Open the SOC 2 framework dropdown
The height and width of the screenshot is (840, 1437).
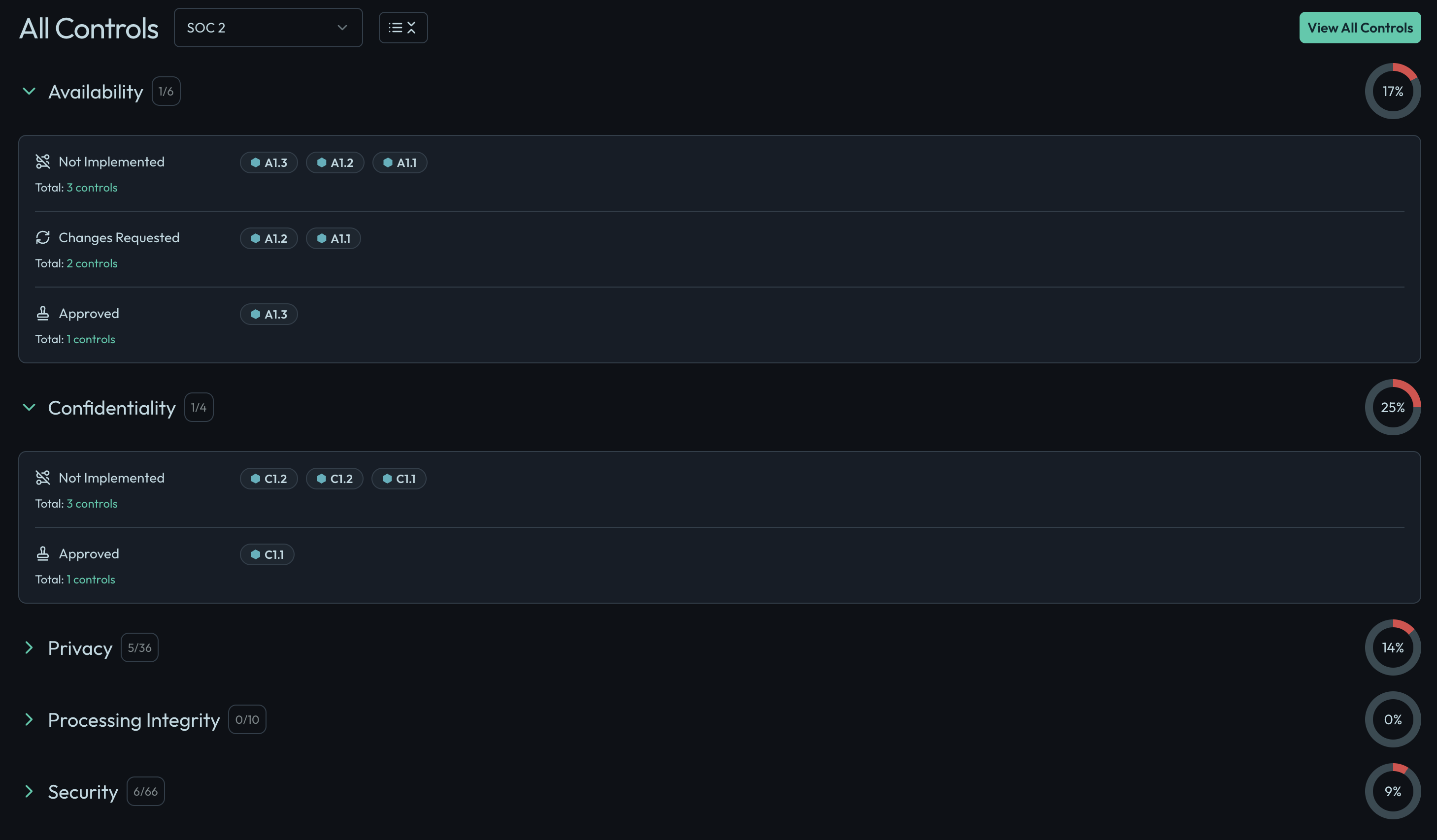268,28
